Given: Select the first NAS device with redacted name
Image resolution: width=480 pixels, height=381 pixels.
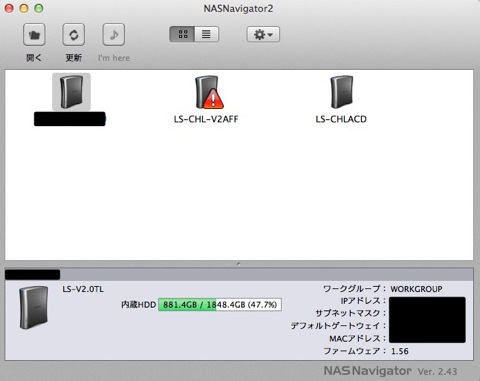Looking at the screenshot, I should 71,92.
